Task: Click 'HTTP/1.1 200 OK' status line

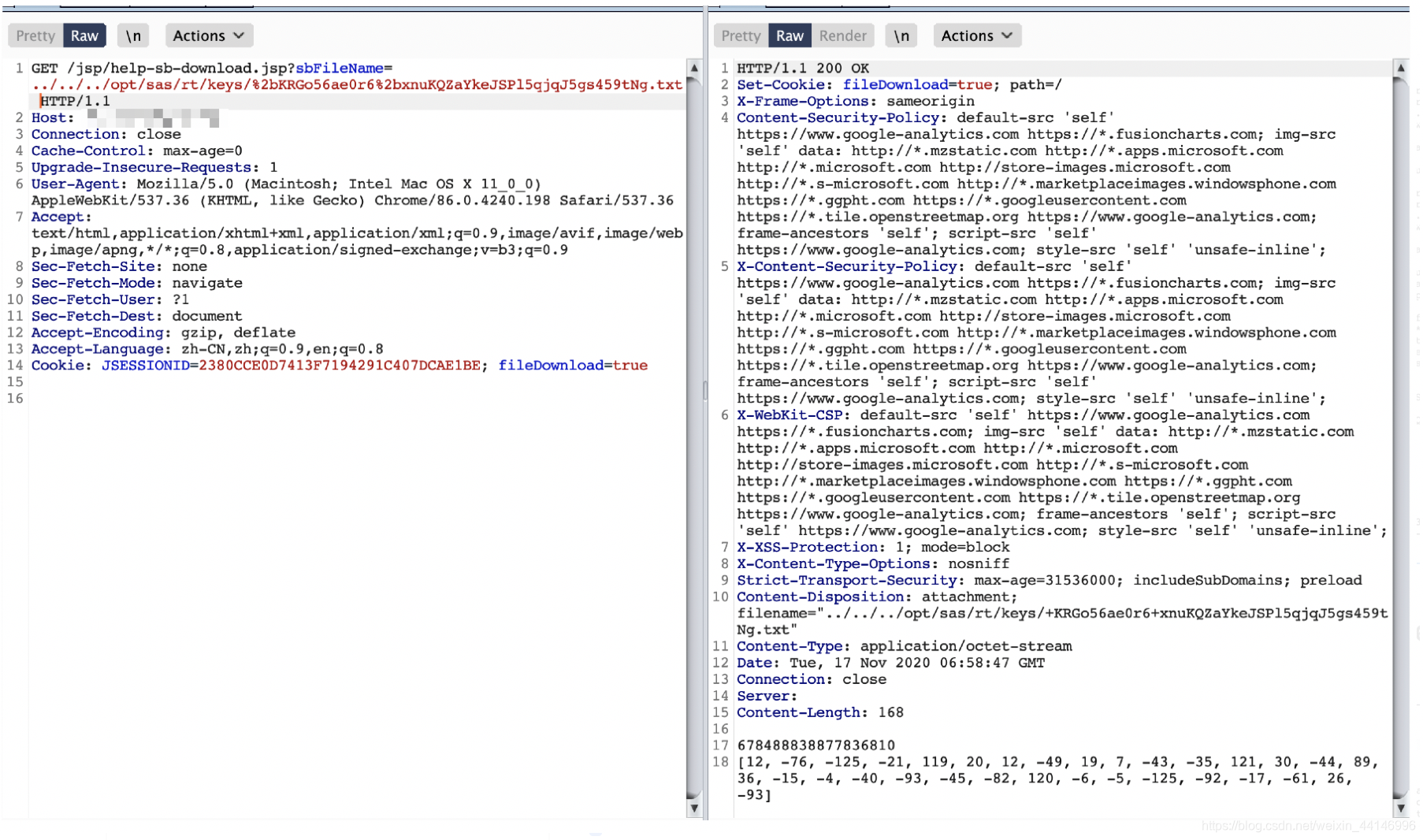Action: (803, 69)
